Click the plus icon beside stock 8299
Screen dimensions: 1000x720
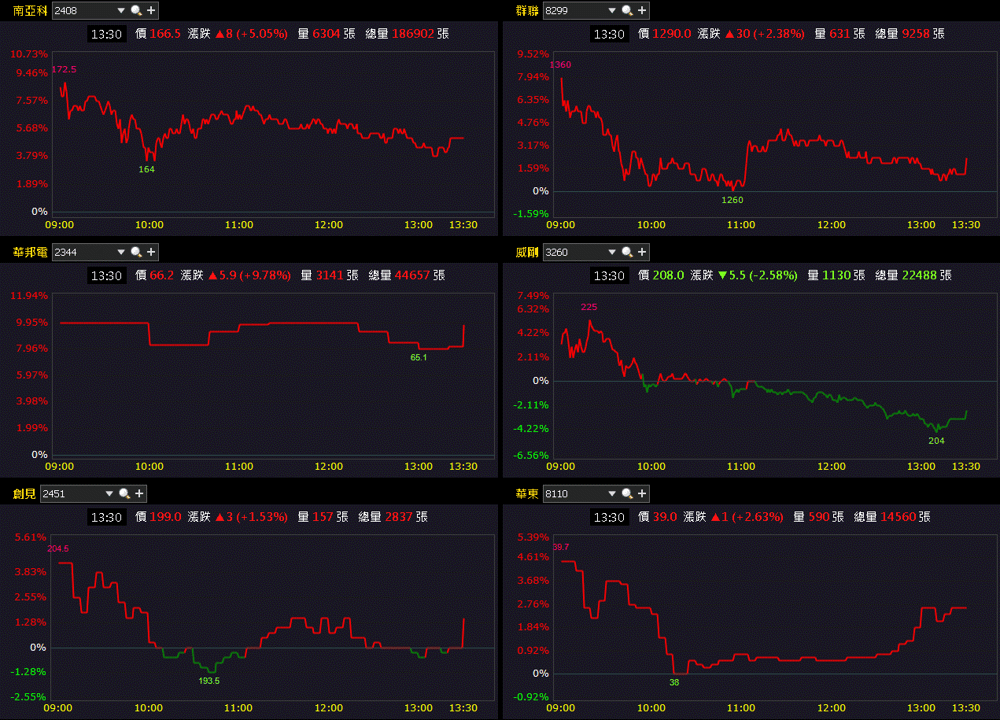click(642, 10)
